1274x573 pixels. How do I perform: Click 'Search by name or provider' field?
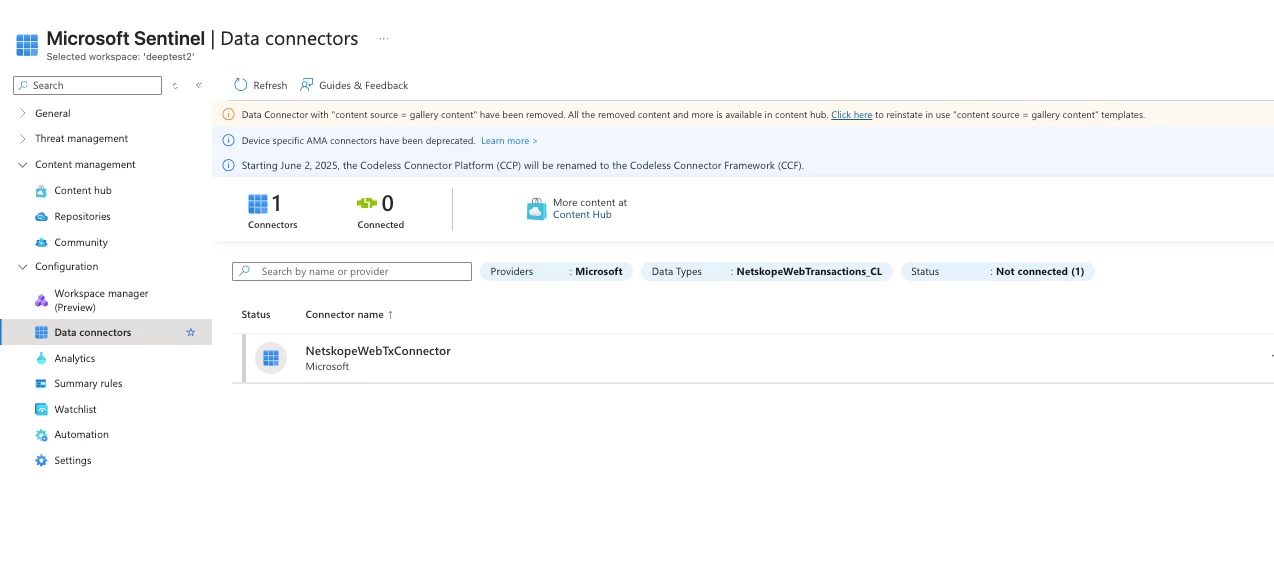[351, 271]
